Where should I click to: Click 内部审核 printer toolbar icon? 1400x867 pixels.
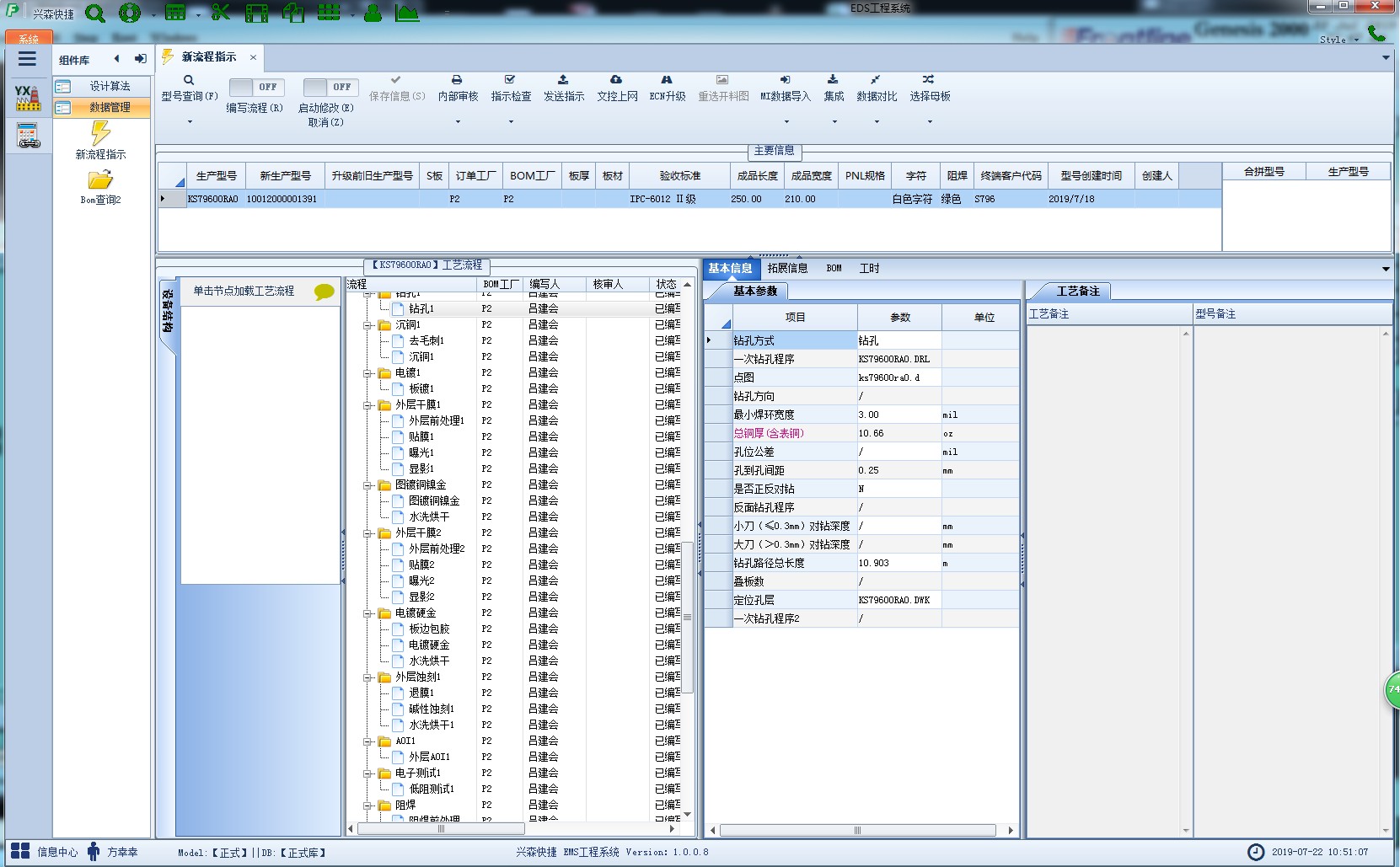(x=457, y=79)
